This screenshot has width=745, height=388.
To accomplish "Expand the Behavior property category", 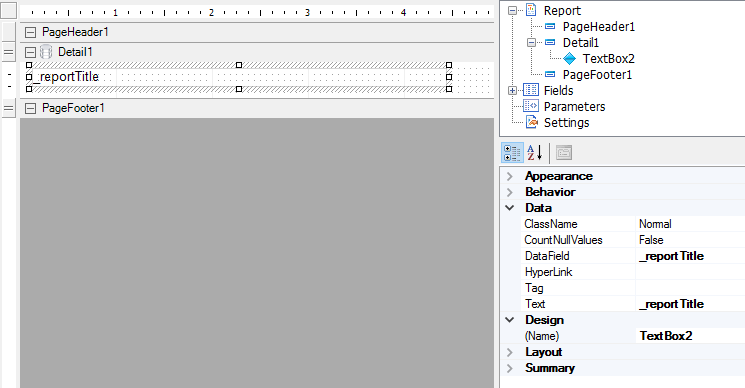I will [x=510, y=192].
